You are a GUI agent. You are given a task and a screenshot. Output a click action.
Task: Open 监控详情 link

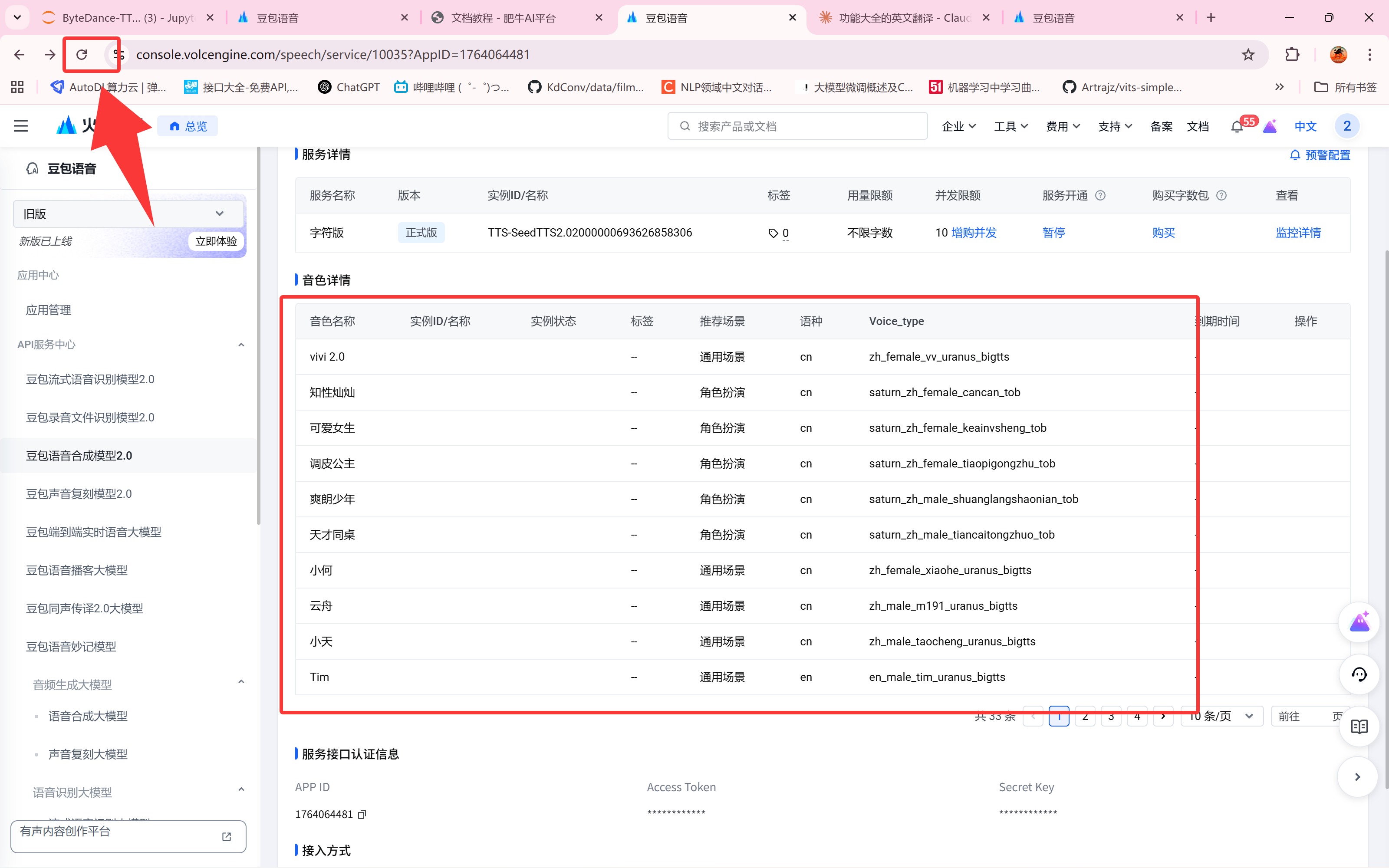pos(1298,233)
